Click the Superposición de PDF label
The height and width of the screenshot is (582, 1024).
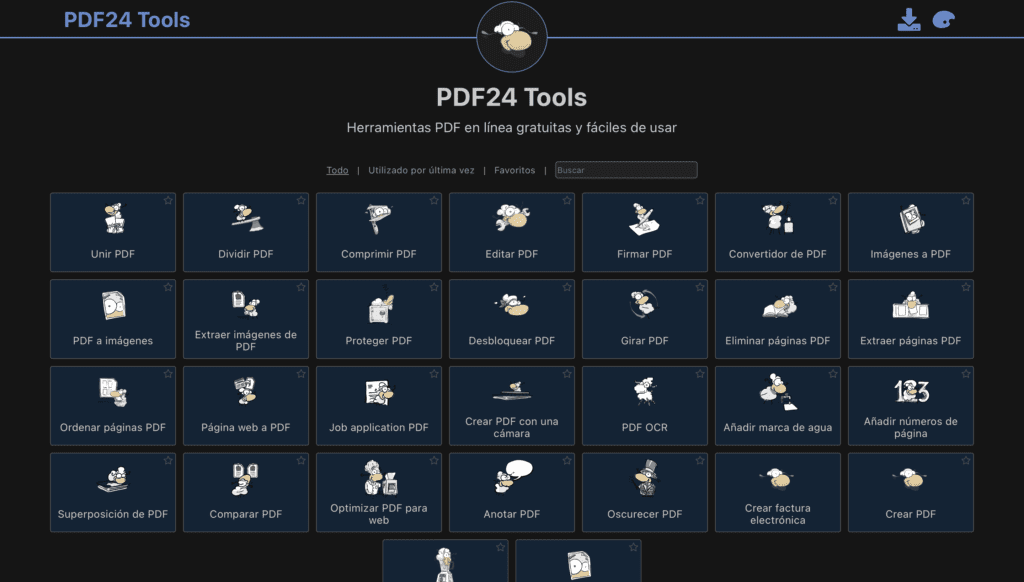coord(113,514)
